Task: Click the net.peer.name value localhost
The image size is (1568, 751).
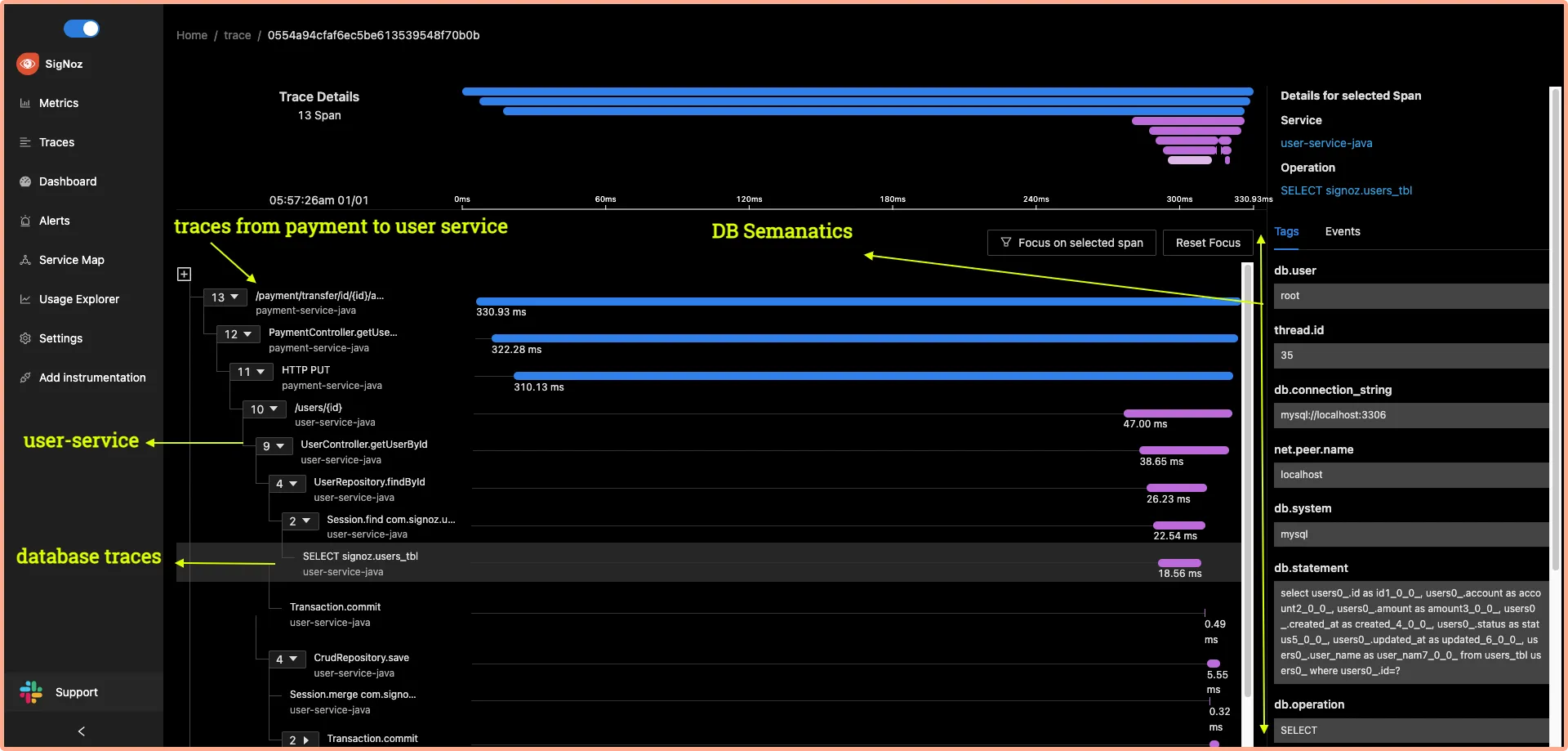Action: (1411, 475)
